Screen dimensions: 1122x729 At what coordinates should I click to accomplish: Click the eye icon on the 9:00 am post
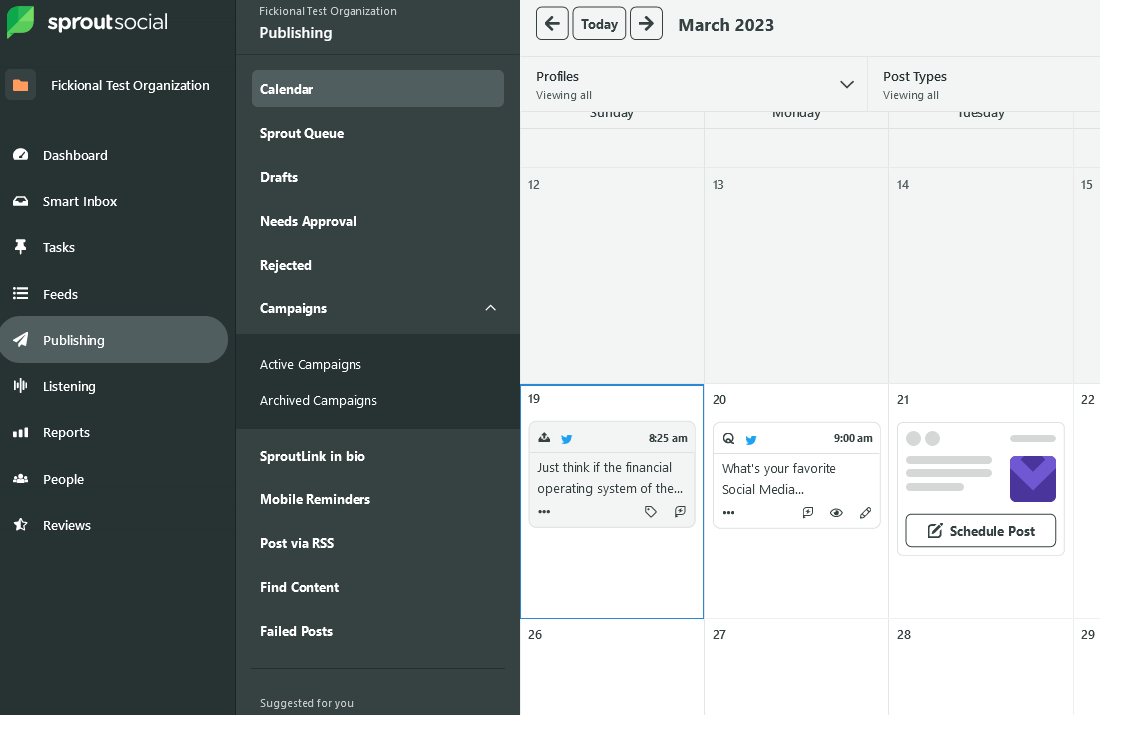836,513
